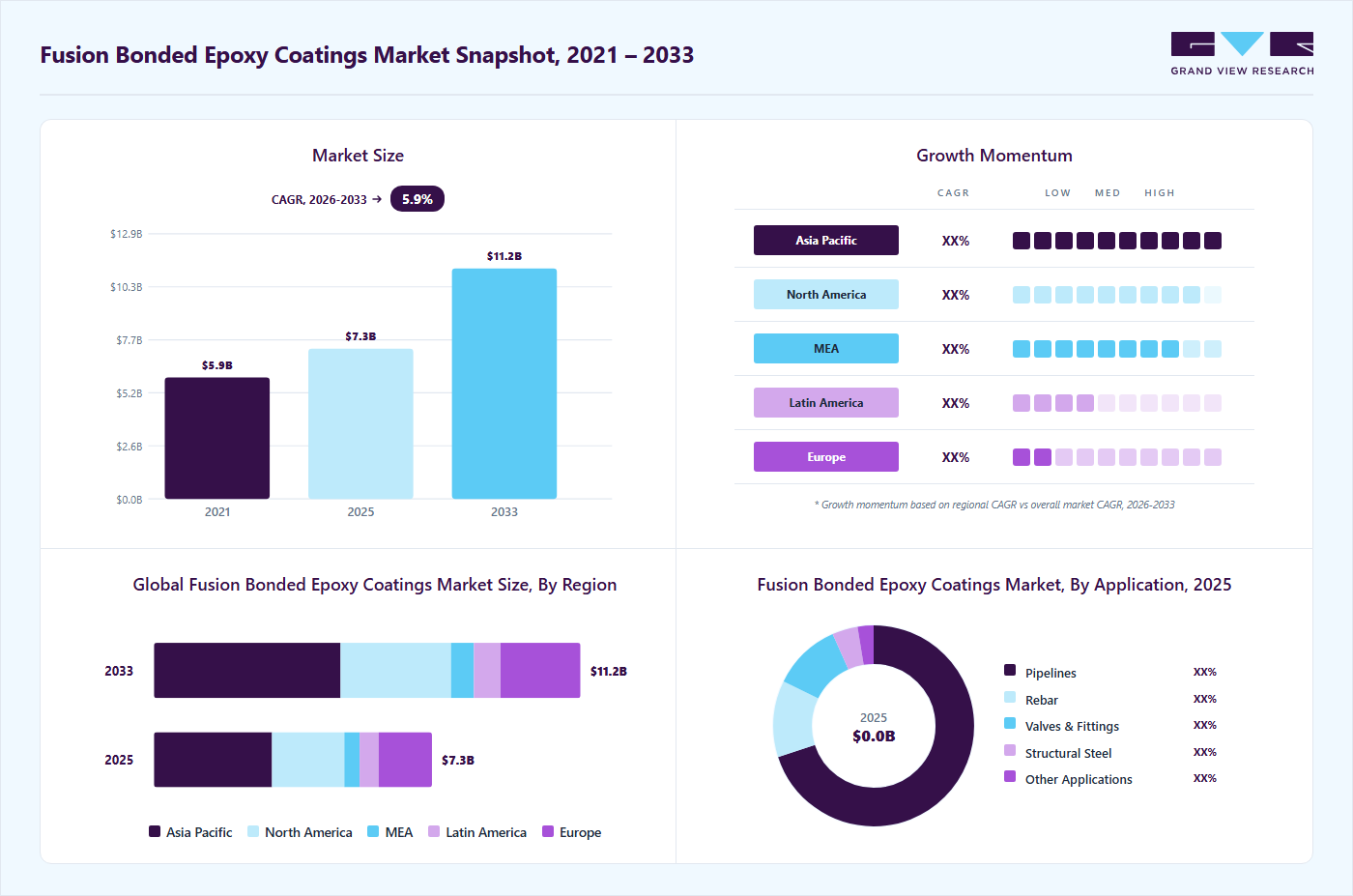Click Europe legend swatch under region chart

[548, 831]
